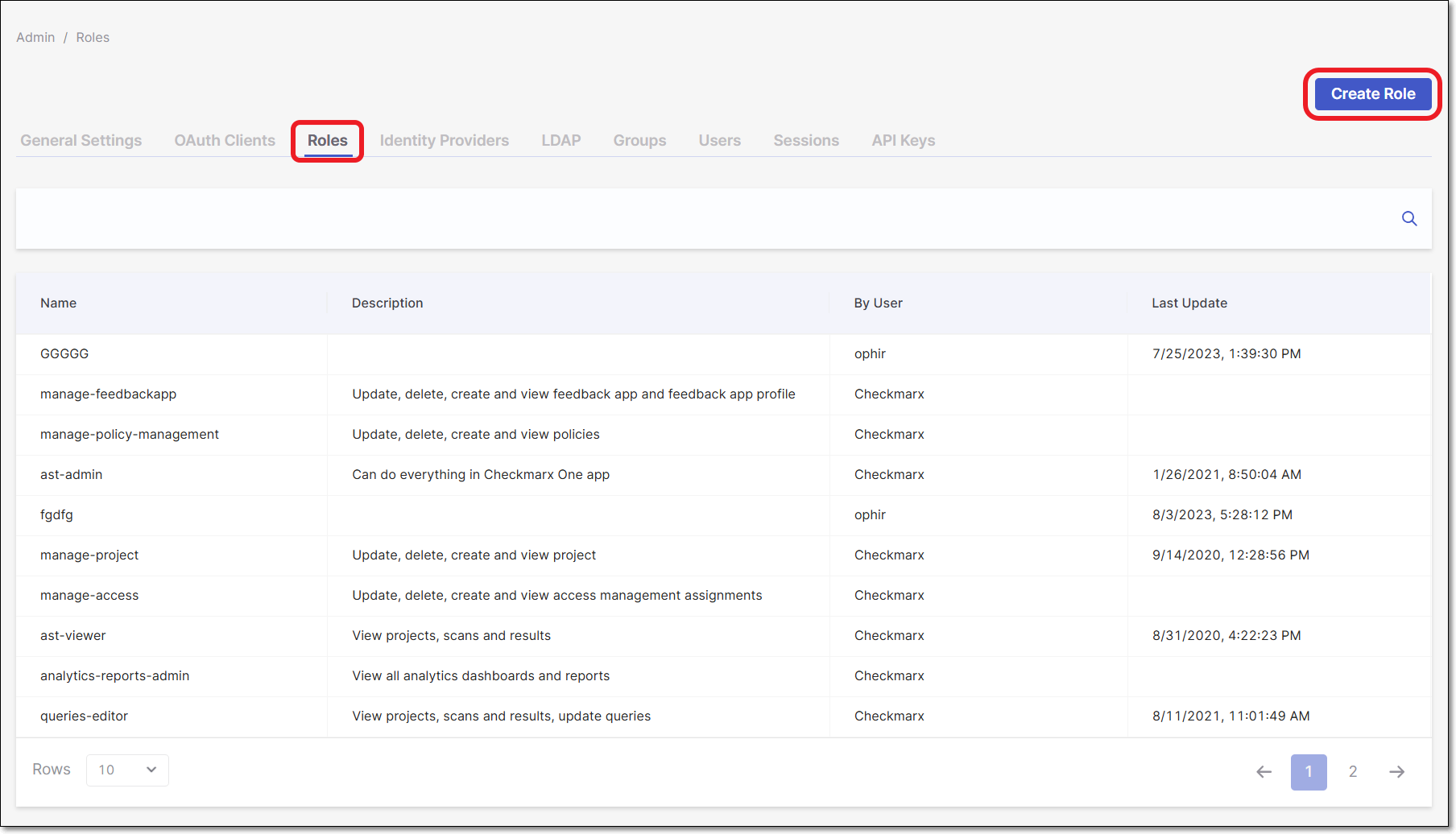The height and width of the screenshot is (834, 1456).
Task: Click 'Can do everything in Checkmarx One app'
Action: point(481,475)
